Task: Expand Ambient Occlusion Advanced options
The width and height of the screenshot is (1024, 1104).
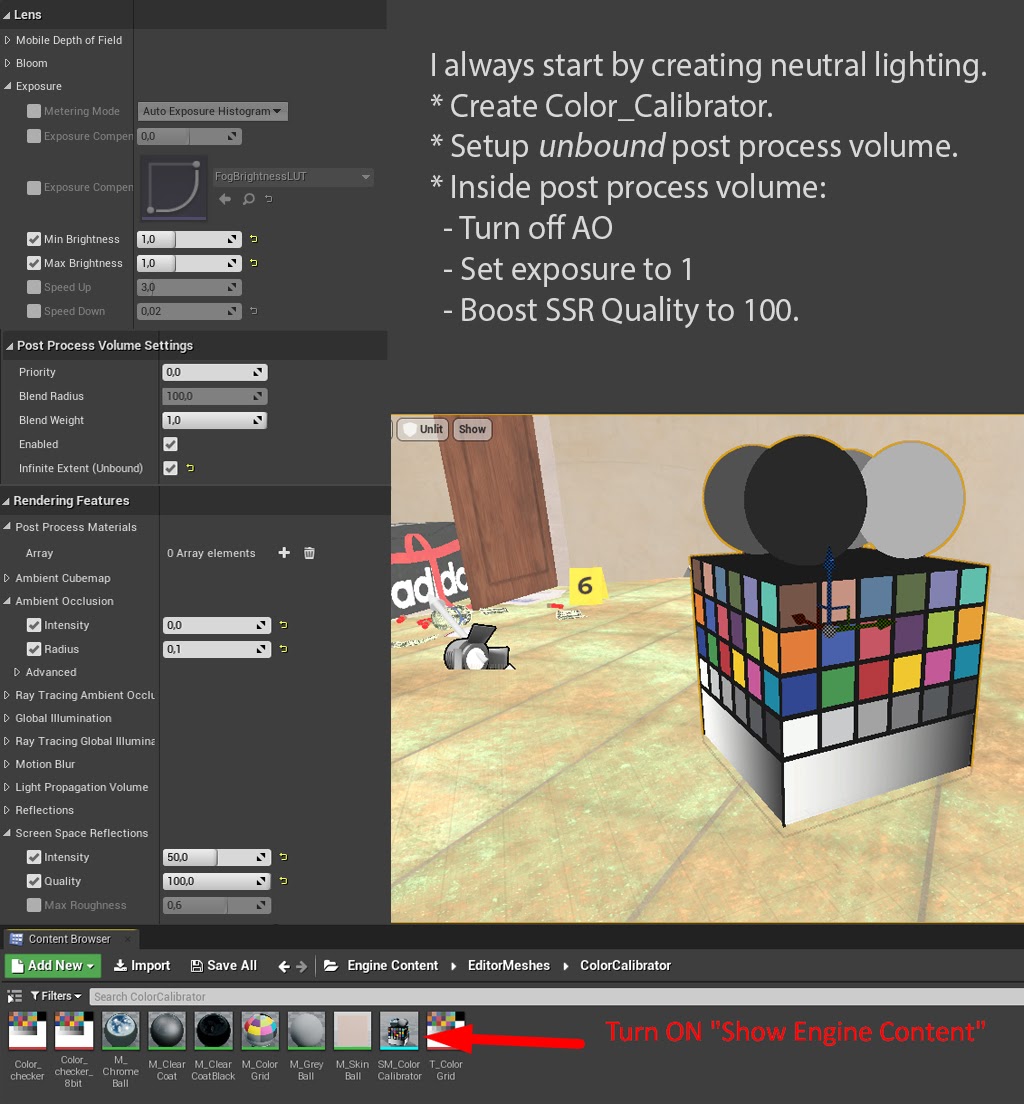Action: [x=17, y=672]
